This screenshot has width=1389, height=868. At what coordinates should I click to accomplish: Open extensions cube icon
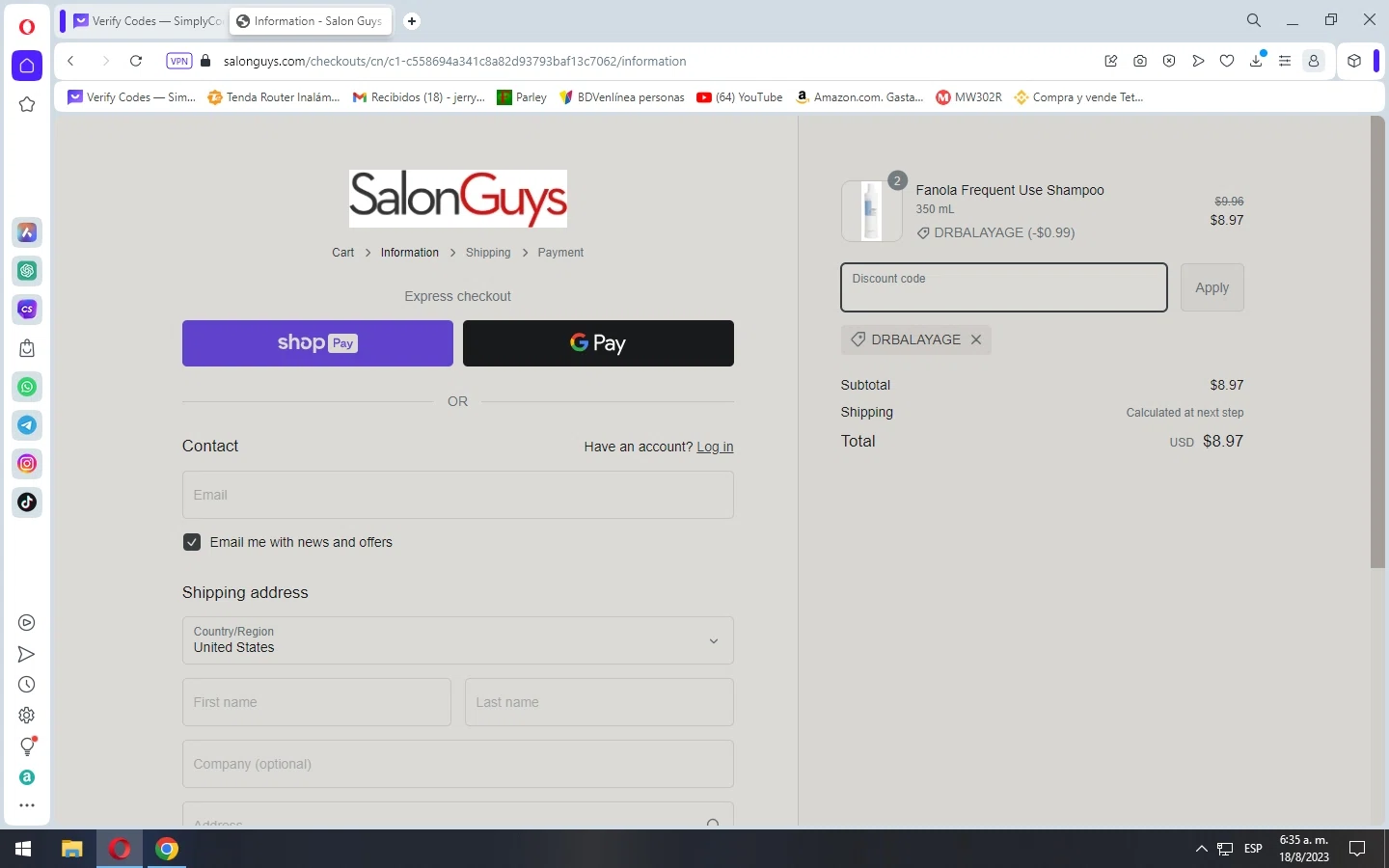pyautogui.click(x=1354, y=61)
